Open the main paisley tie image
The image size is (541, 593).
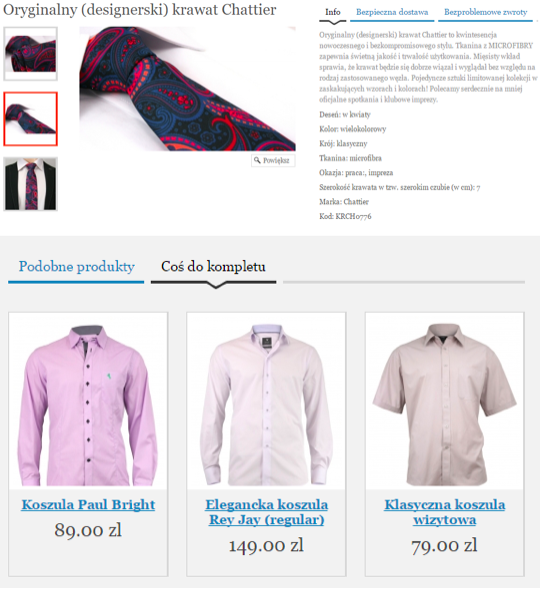tap(188, 88)
